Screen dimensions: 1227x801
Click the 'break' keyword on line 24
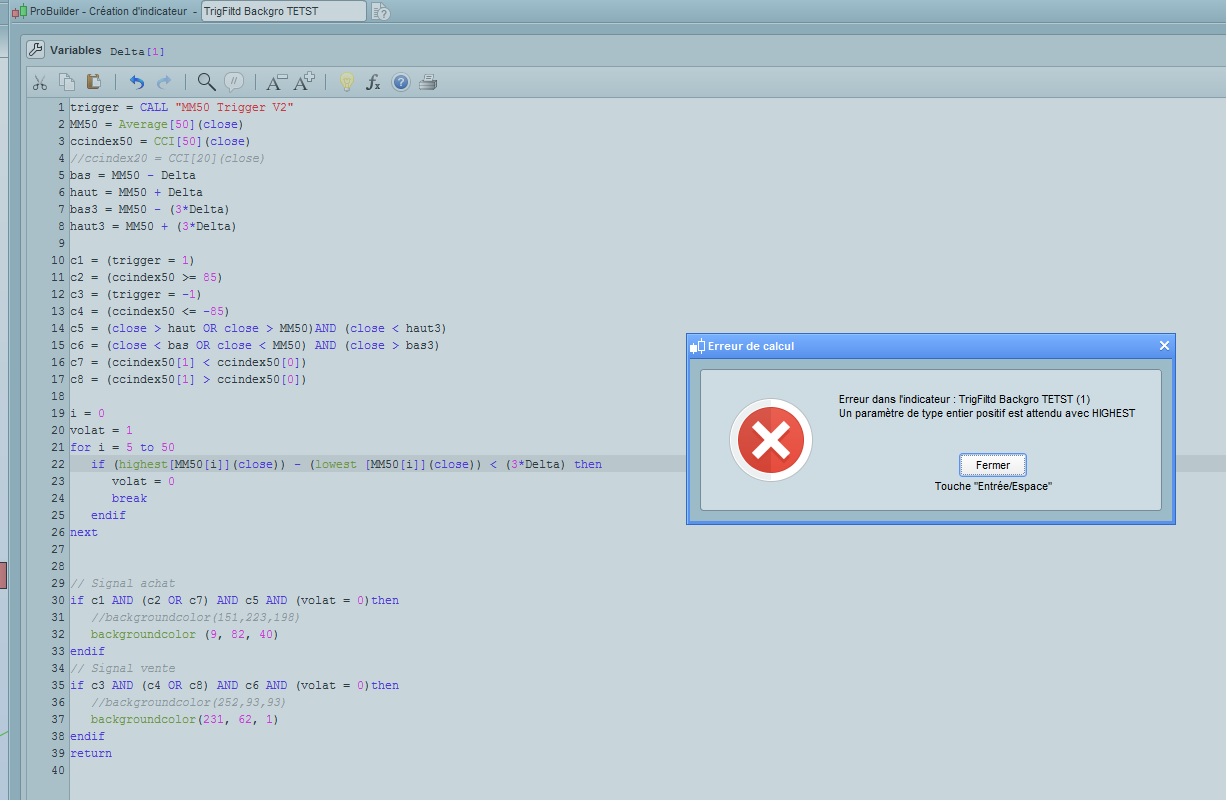pyautogui.click(x=129, y=498)
